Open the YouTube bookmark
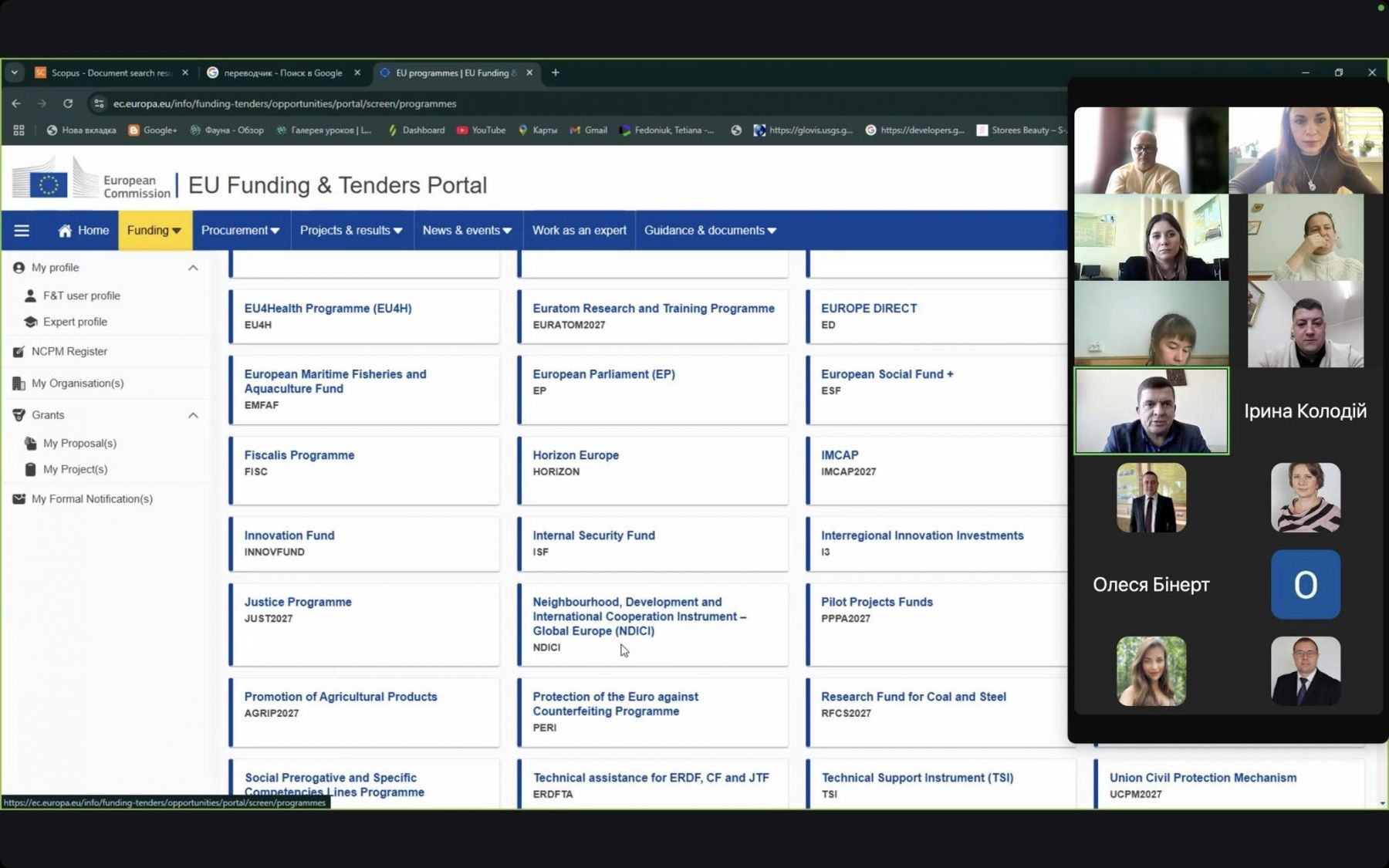This screenshot has height=868, width=1389. pos(481,130)
